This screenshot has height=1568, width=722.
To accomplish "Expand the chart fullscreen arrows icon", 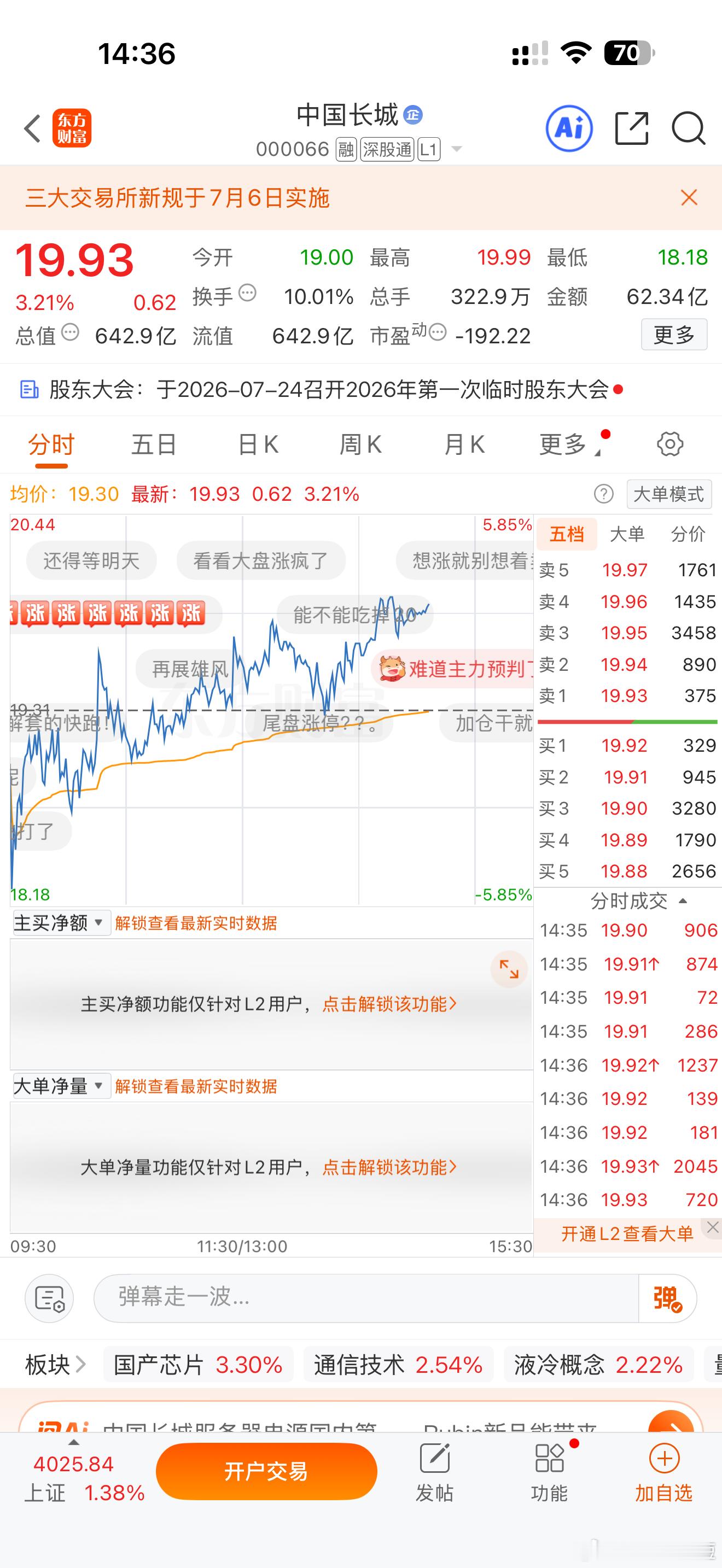I will pyautogui.click(x=509, y=969).
